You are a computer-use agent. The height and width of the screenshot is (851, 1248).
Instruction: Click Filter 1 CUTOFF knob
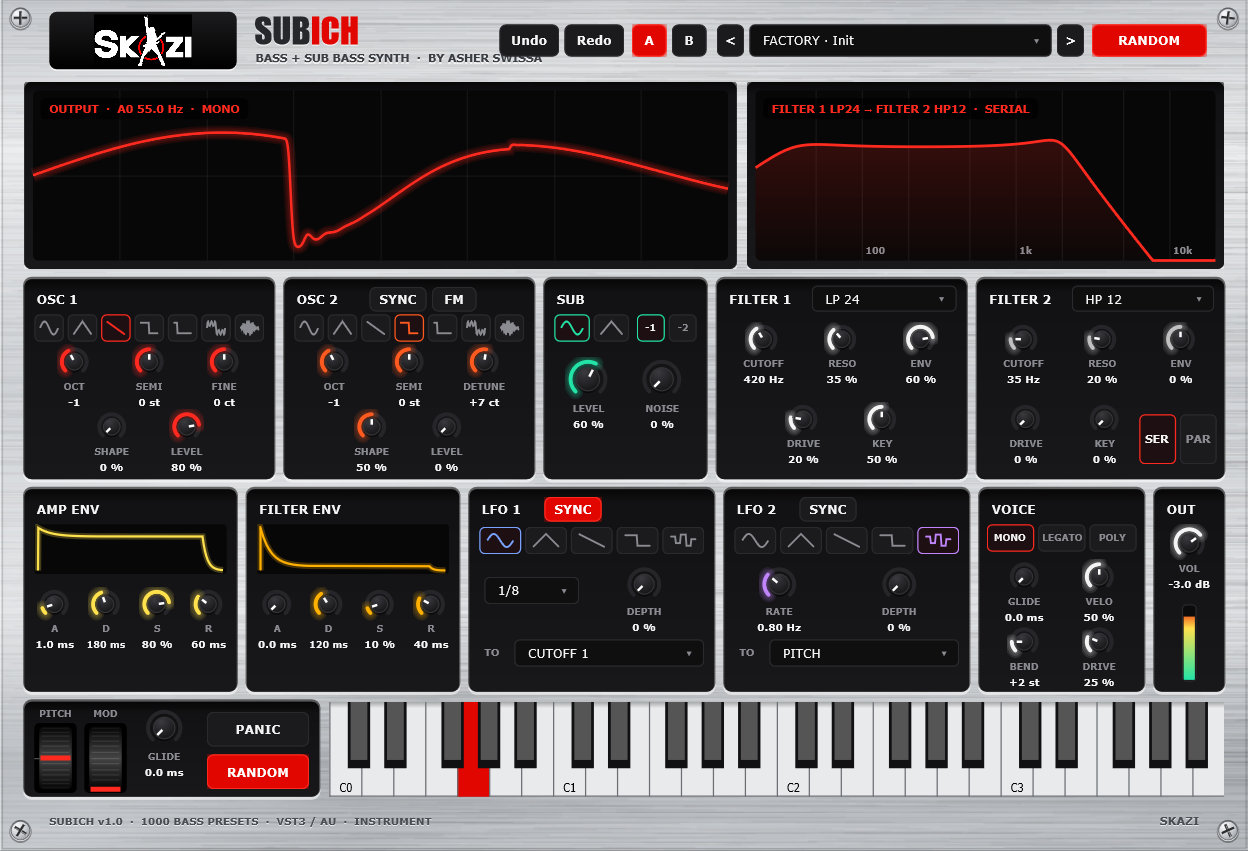click(763, 338)
